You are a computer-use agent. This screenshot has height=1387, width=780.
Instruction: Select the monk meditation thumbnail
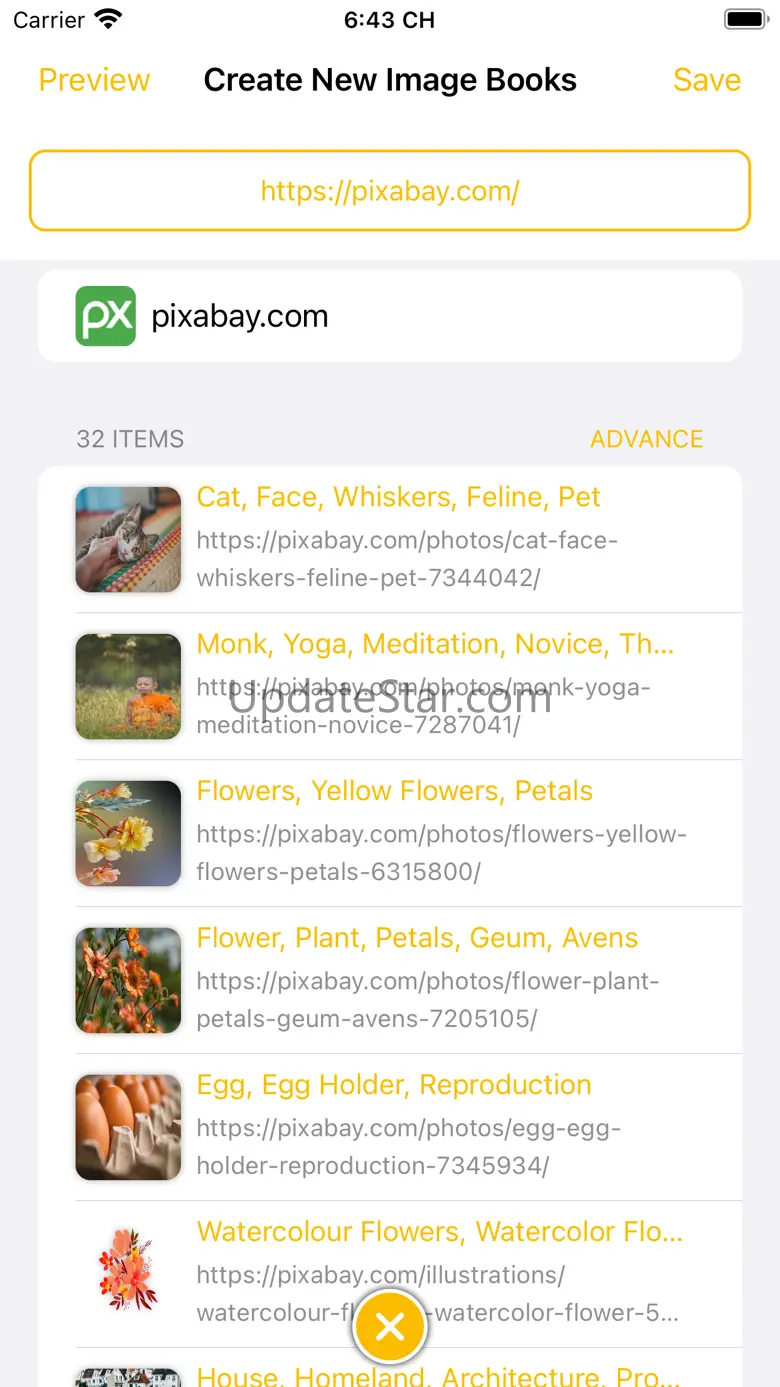point(128,686)
